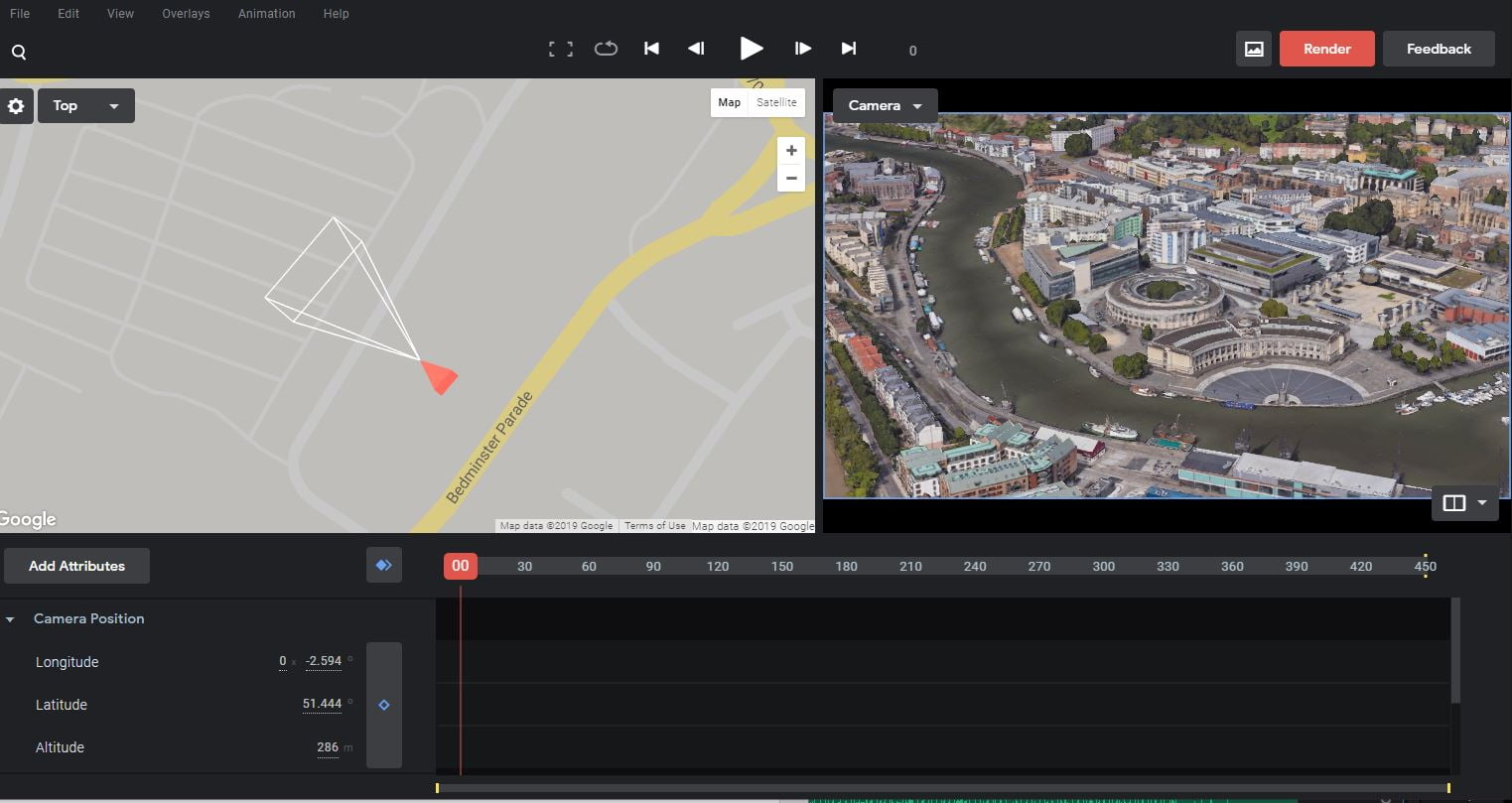This screenshot has height=803, width=1512.
Task: Open the Camera view dropdown
Action: 885,105
